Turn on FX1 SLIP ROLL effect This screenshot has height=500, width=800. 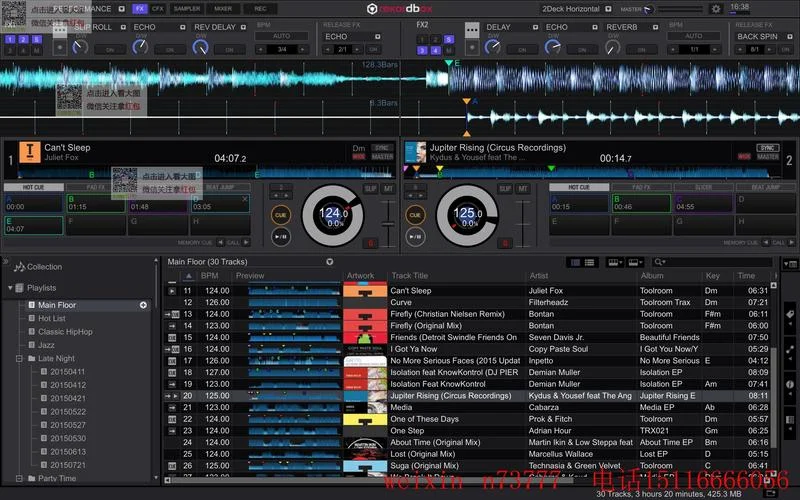pyautogui.click(x=110, y=49)
